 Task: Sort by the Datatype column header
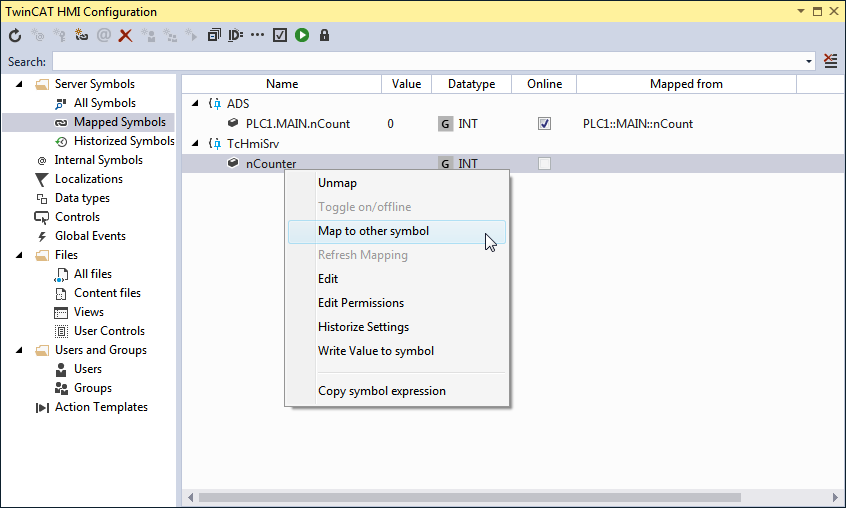472,84
